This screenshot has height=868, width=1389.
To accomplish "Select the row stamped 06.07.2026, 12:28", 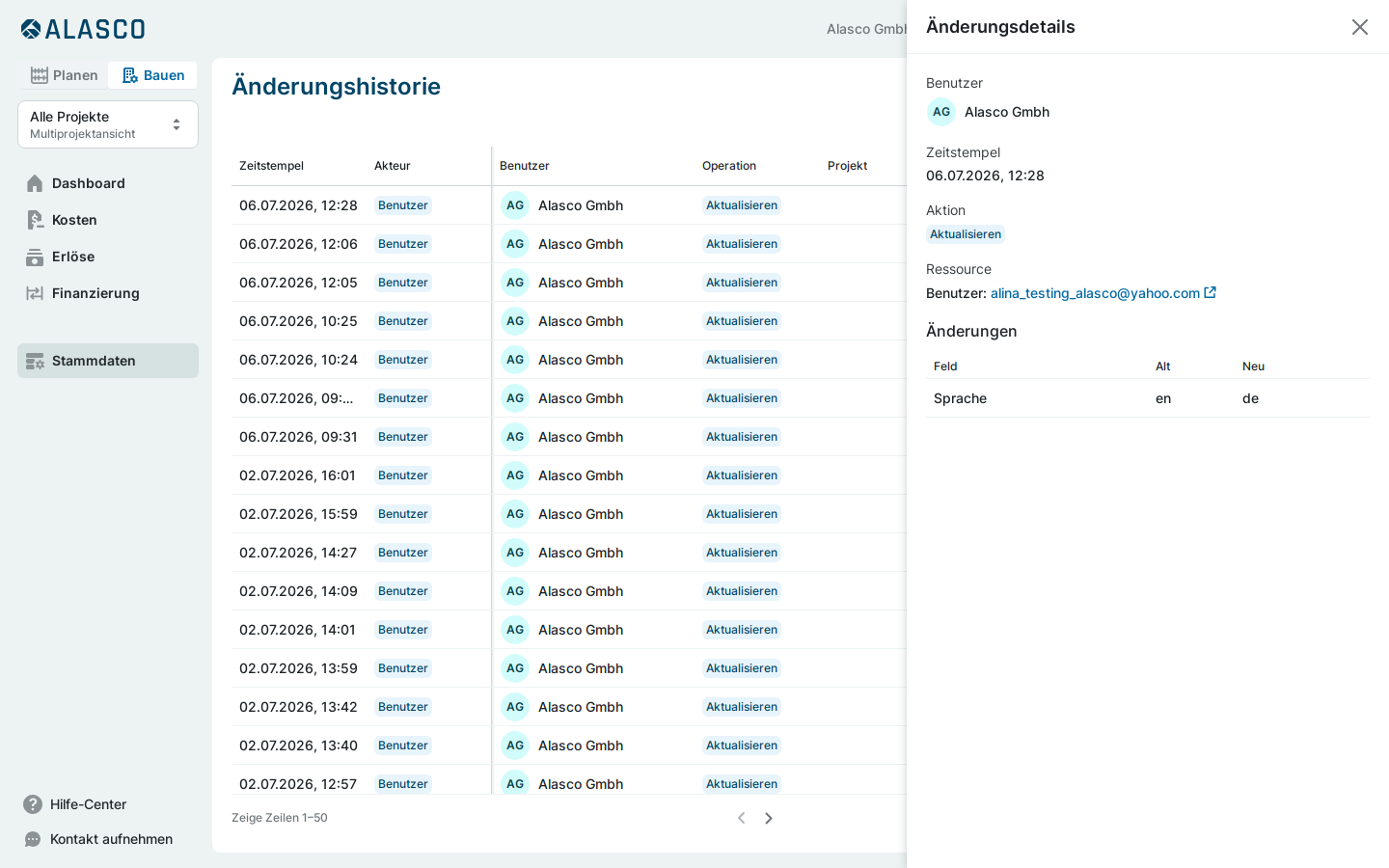I will pyautogui.click(x=569, y=205).
